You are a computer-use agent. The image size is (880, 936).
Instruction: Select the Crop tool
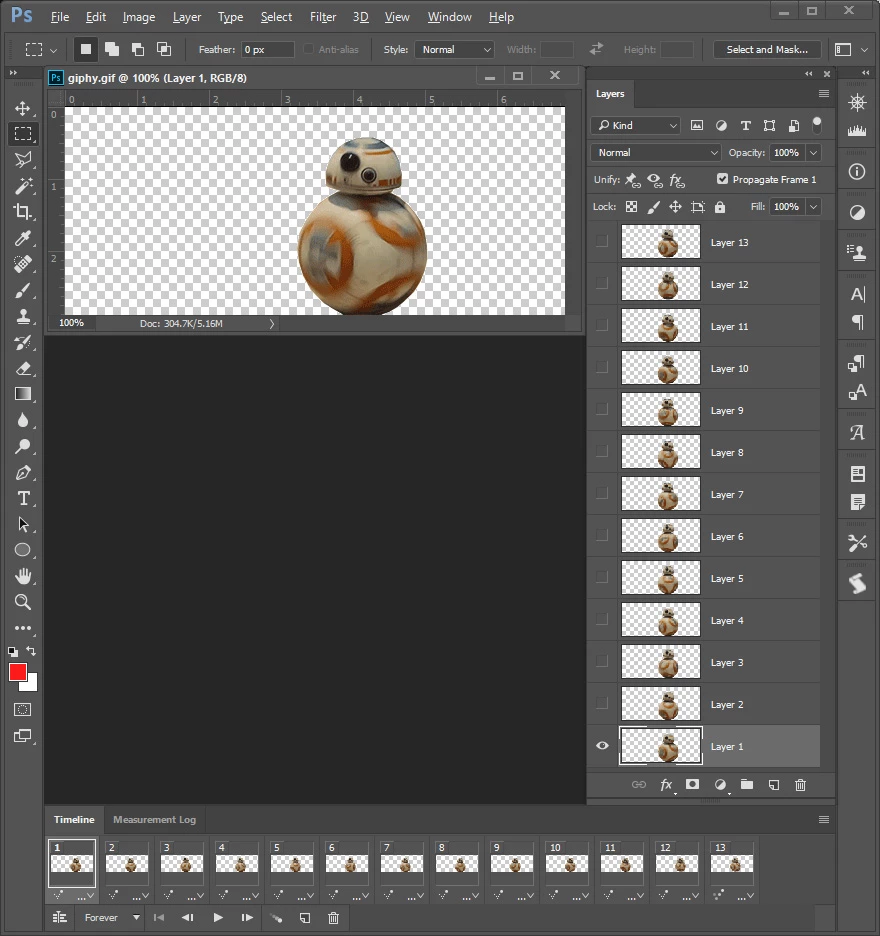pos(23,211)
